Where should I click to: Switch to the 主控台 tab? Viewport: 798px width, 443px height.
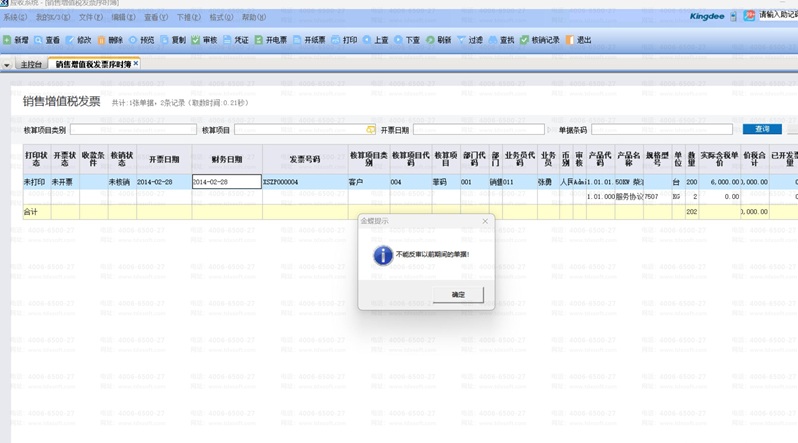click(x=31, y=65)
